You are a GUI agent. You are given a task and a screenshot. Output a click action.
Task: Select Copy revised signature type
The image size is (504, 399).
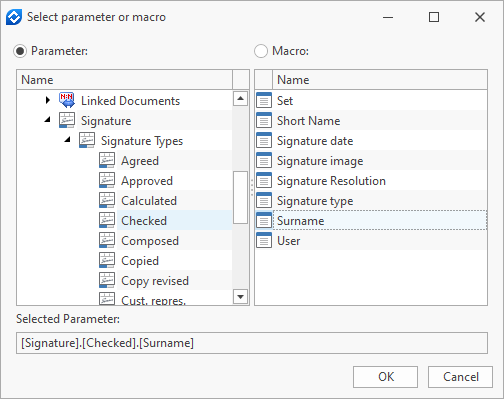(x=155, y=281)
